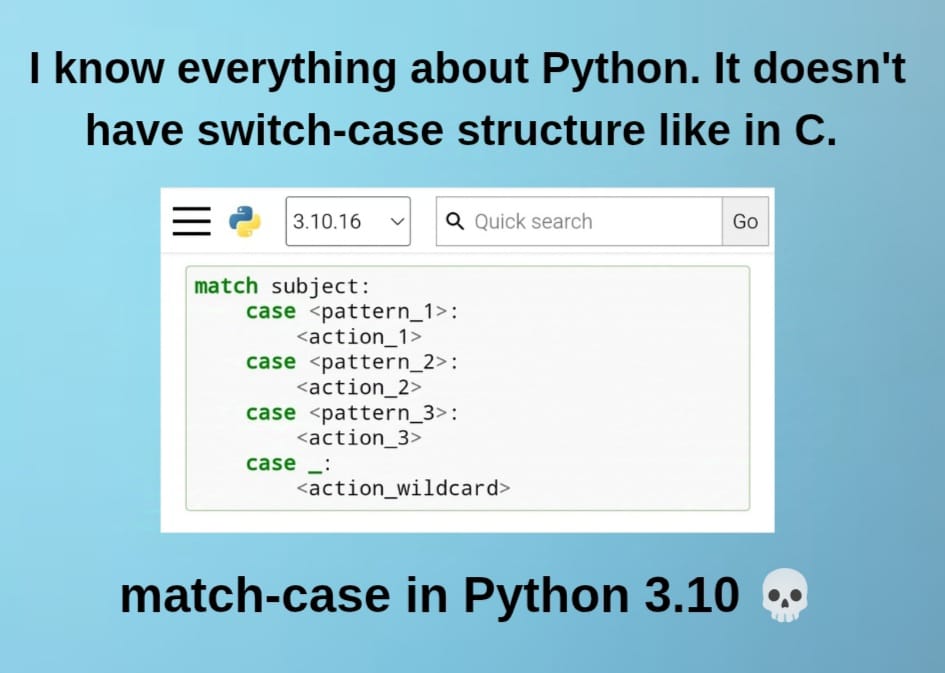Click the Quick search input field

pyautogui.click(x=579, y=221)
